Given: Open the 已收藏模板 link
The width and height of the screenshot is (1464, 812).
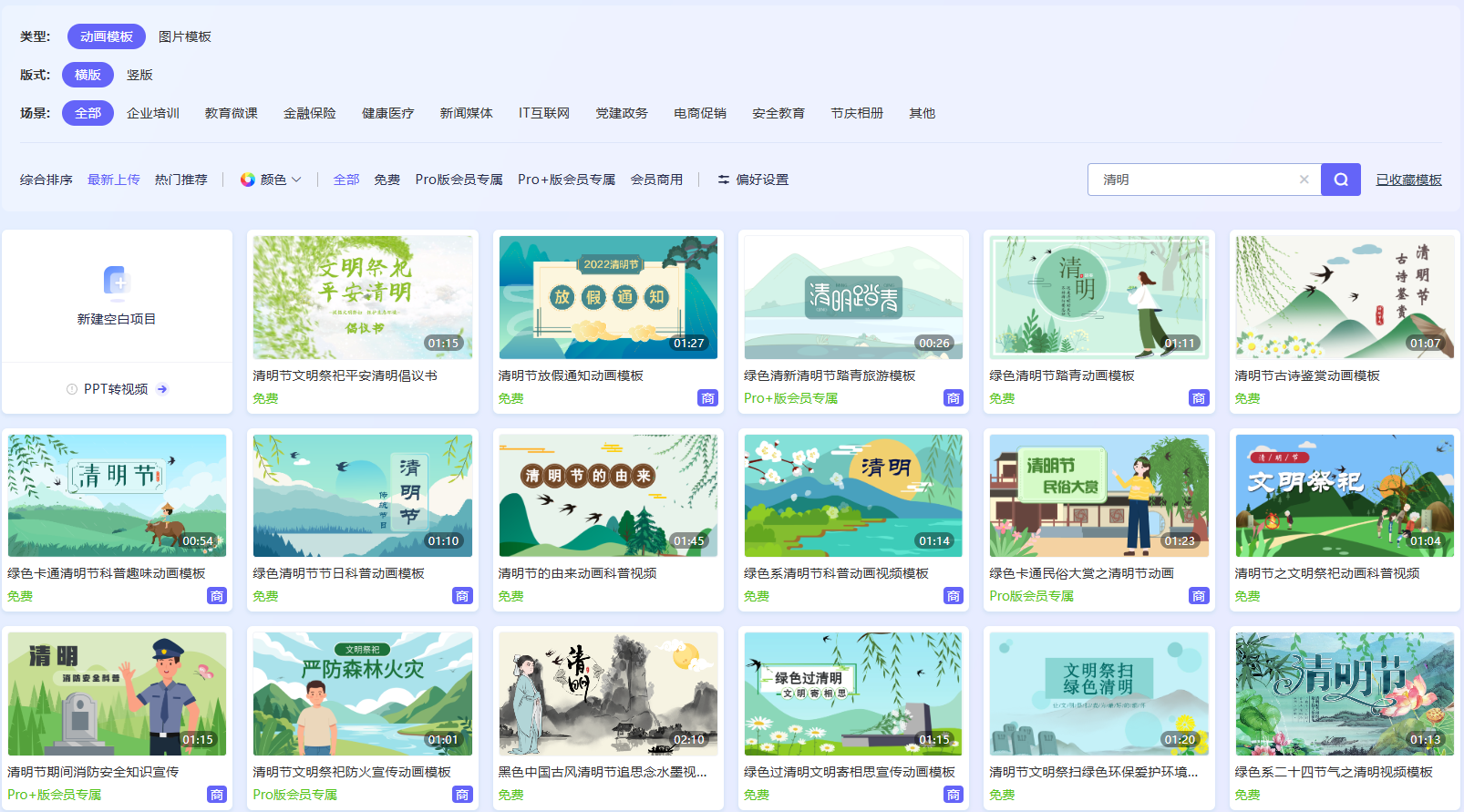Looking at the screenshot, I should pyautogui.click(x=1408, y=180).
